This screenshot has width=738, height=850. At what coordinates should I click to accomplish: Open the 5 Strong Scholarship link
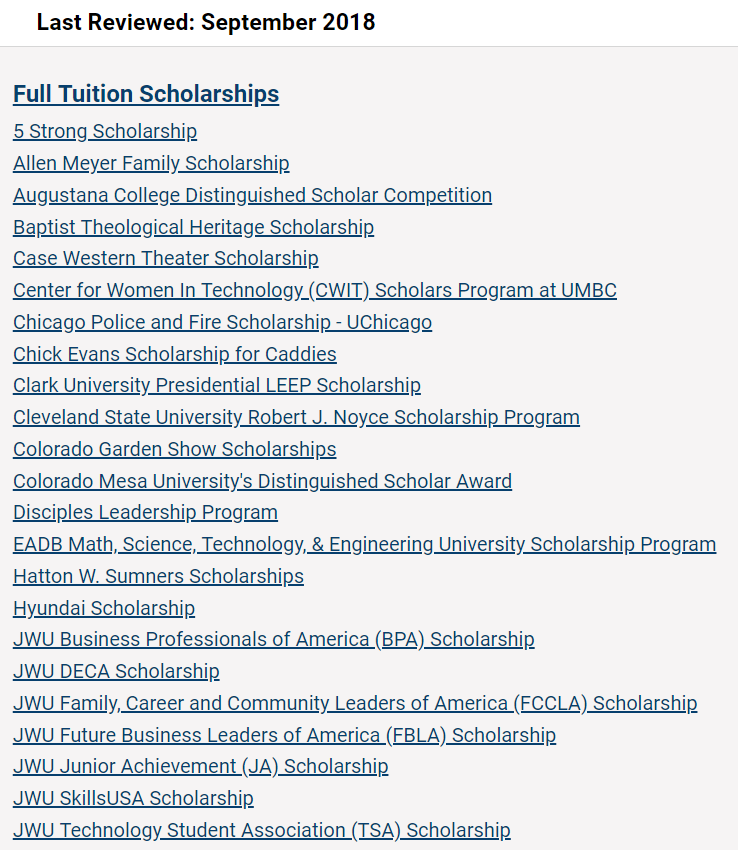pos(105,131)
